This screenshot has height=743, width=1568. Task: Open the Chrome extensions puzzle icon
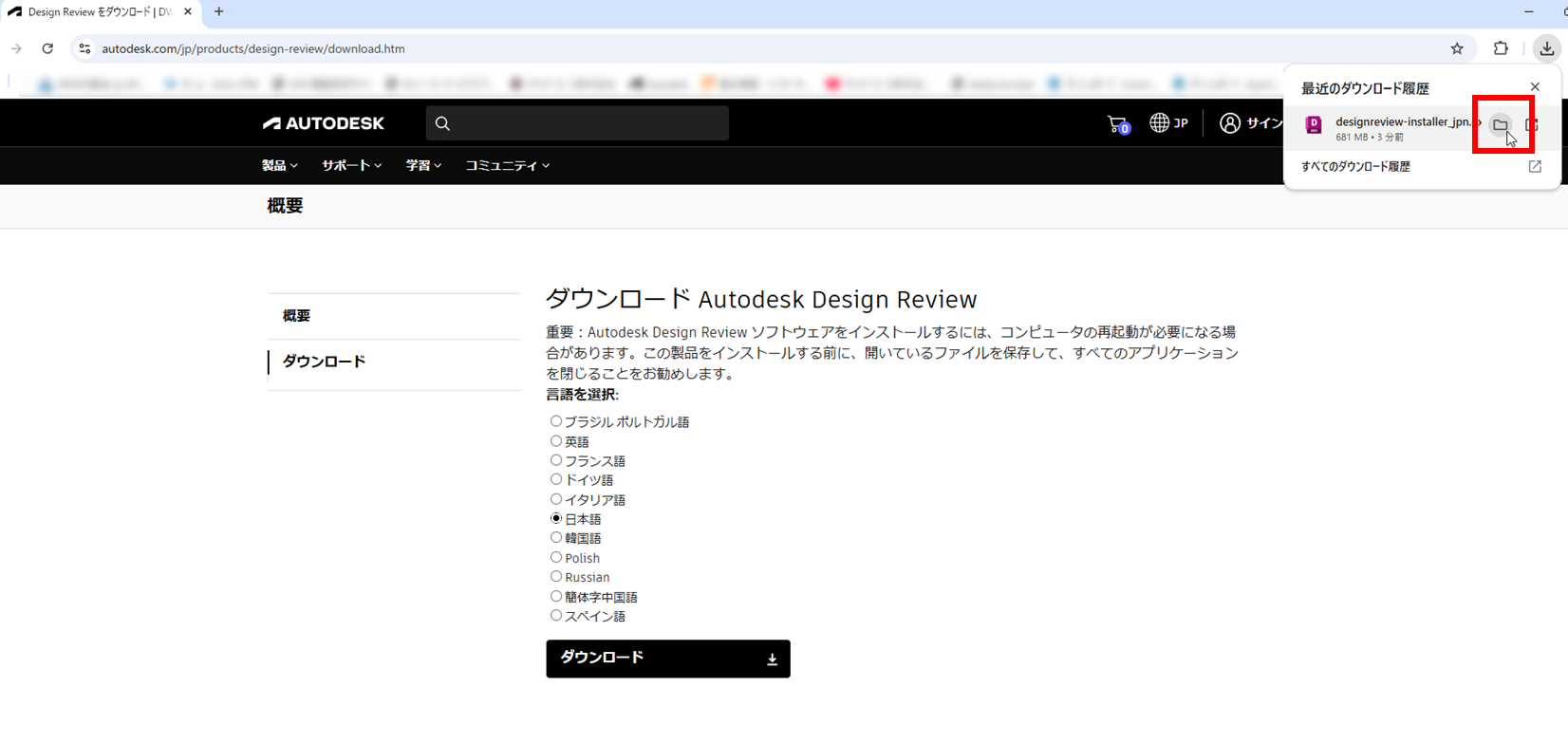pos(1501,48)
